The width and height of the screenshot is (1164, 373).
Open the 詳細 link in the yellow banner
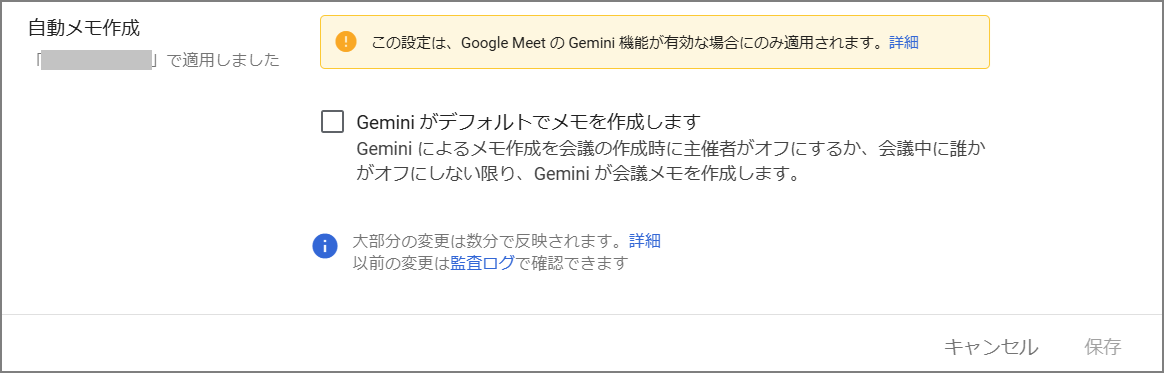(903, 42)
